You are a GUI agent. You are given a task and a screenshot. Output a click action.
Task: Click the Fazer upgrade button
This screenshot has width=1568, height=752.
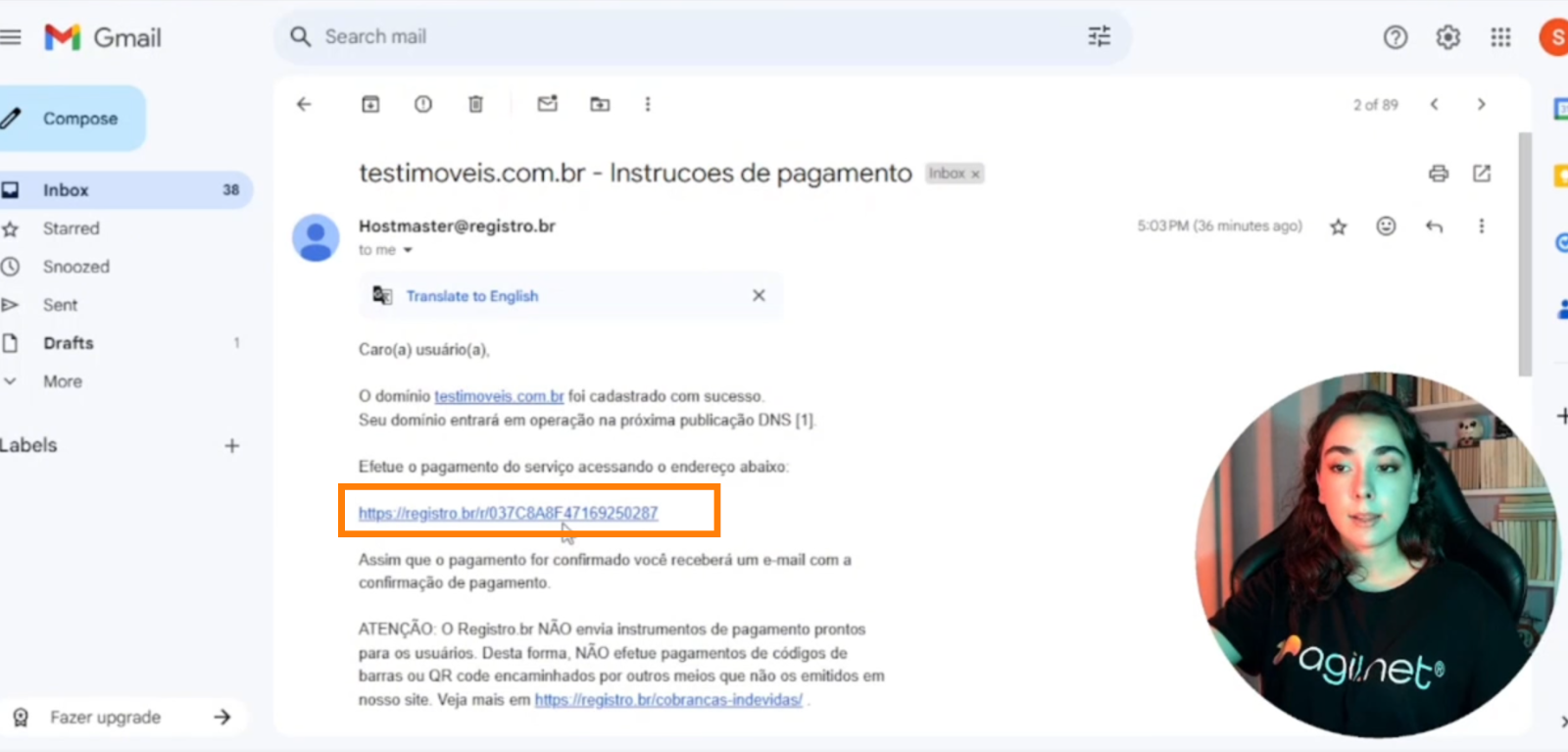point(123,718)
